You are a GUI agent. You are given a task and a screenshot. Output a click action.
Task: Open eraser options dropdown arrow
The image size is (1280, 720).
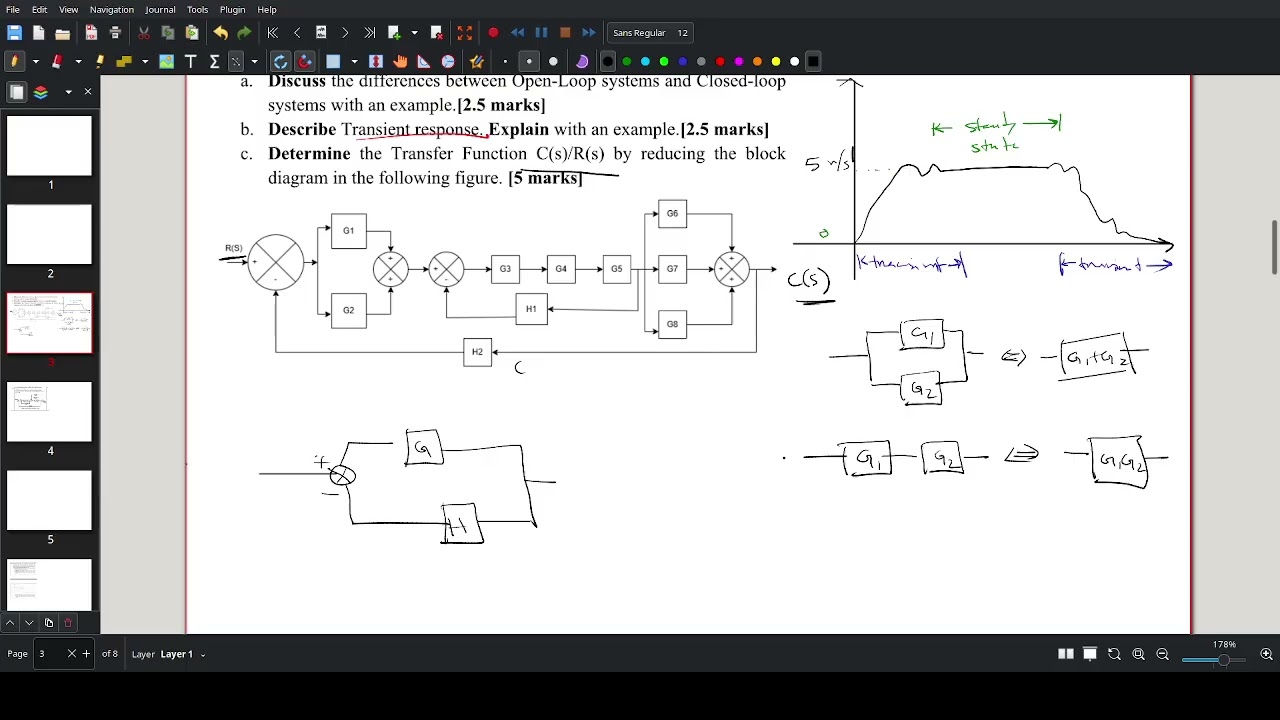pos(78,61)
